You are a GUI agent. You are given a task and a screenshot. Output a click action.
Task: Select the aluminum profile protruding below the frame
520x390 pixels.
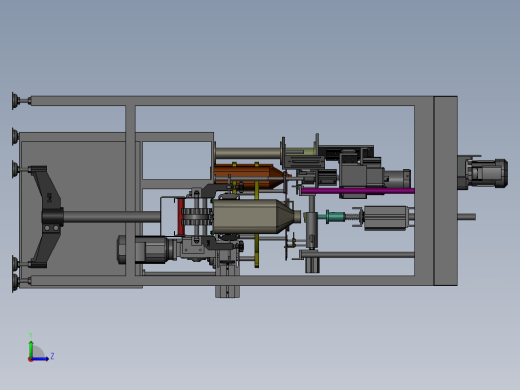click(x=227, y=291)
